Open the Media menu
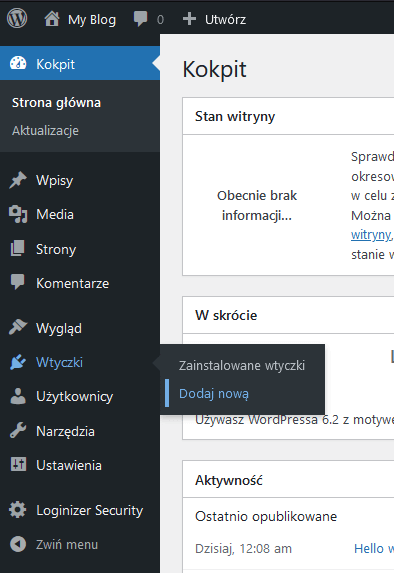 point(80,214)
